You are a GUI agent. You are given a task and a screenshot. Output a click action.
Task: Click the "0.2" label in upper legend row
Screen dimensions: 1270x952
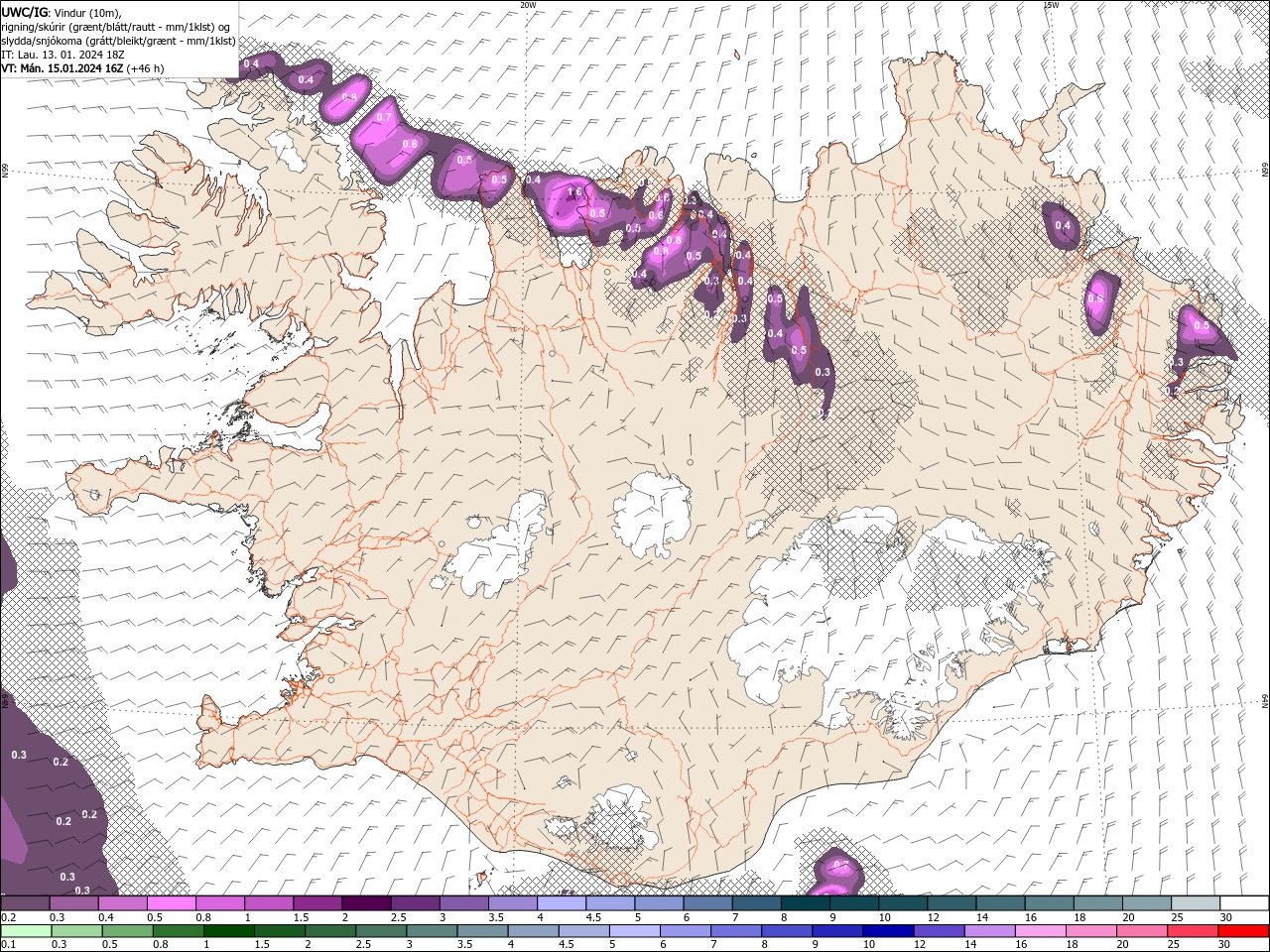pyautogui.click(x=7, y=917)
